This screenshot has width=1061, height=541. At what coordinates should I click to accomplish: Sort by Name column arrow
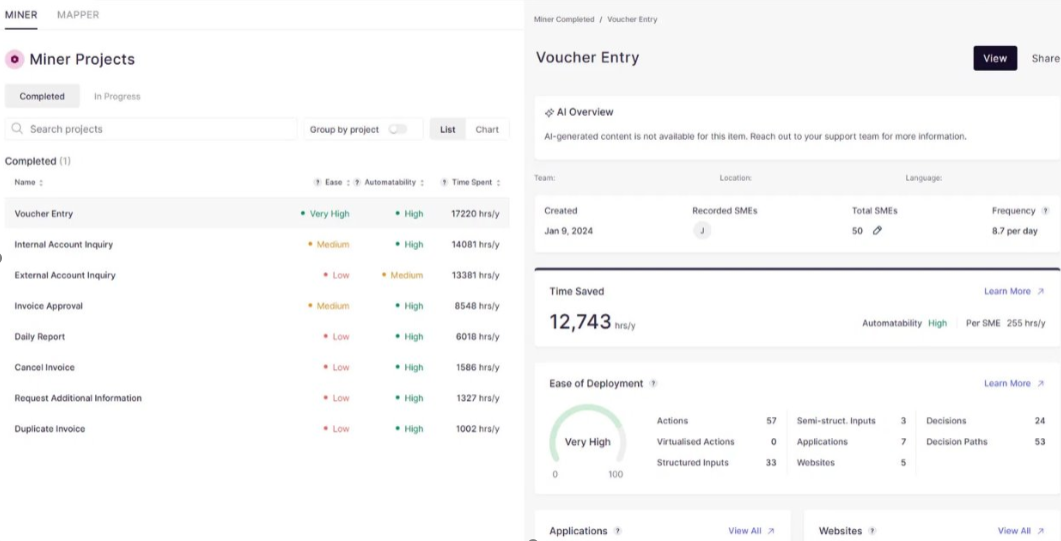tap(41, 183)
